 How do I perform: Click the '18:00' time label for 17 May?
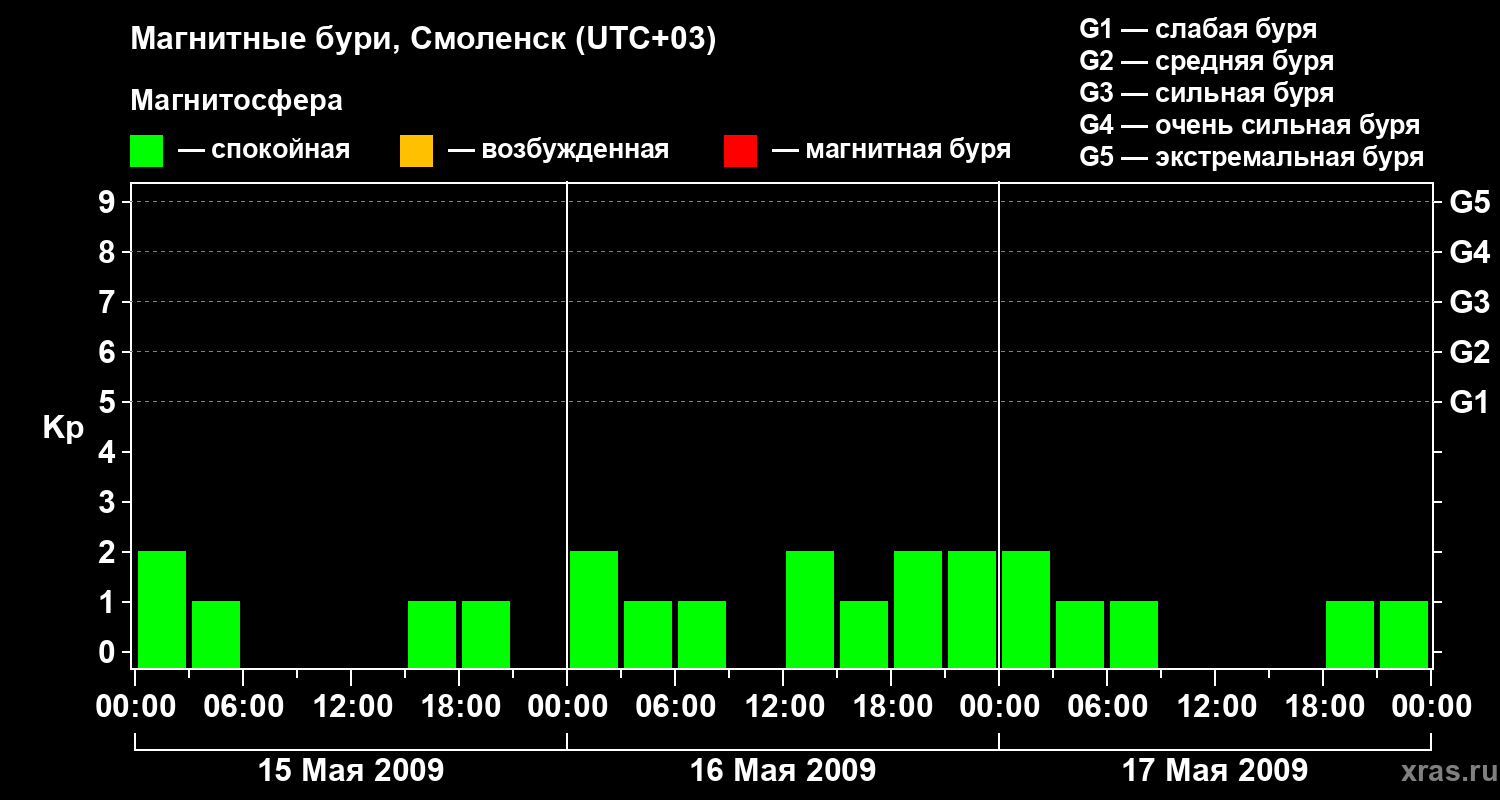point(1323,707)
